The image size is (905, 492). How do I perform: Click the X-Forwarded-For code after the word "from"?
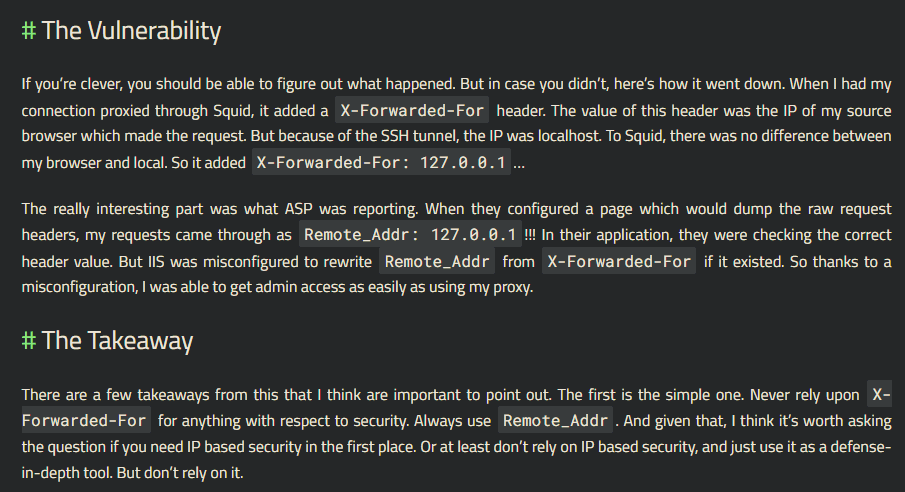tap(617, 261)
